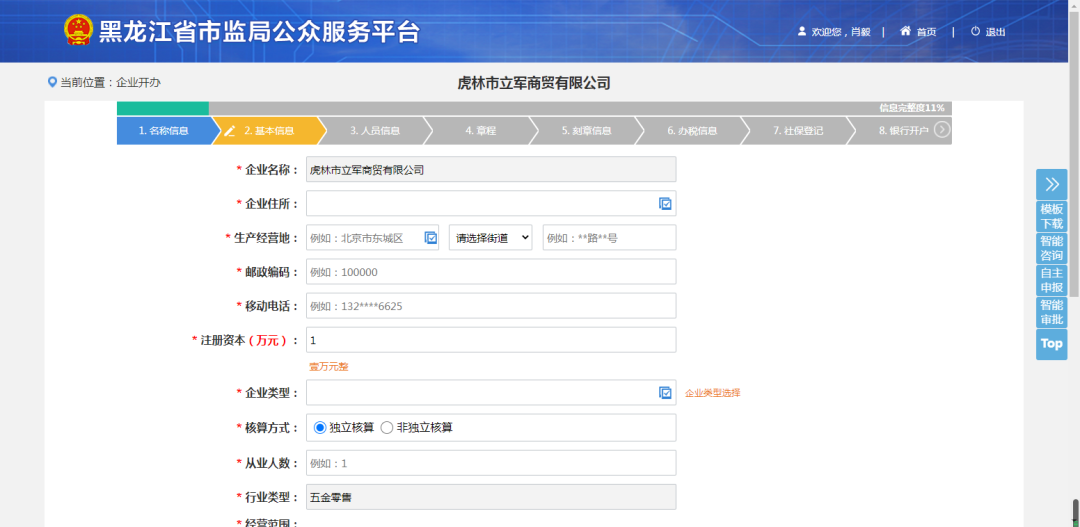The image size is (1080, 527).
Task: Open step 6. 办税信息
Action: coord(692,130)
